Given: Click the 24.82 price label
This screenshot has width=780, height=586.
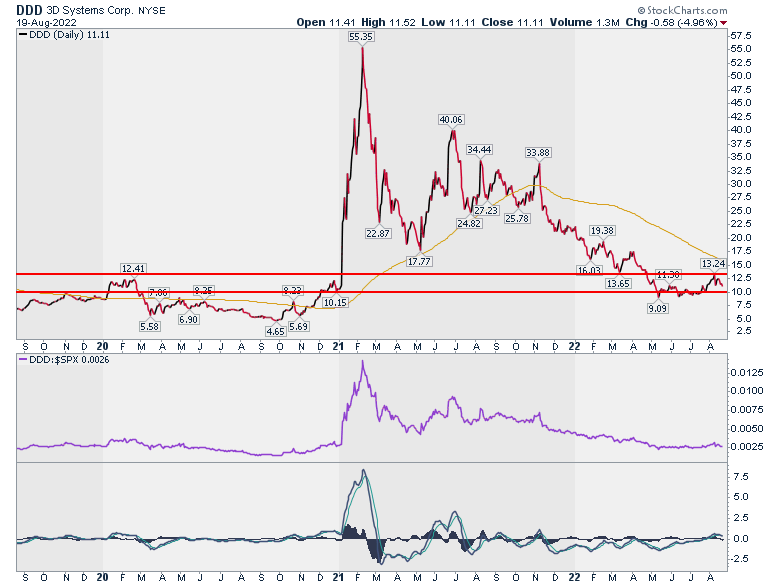Looking at the screenshot, I should tap(469, 223).
